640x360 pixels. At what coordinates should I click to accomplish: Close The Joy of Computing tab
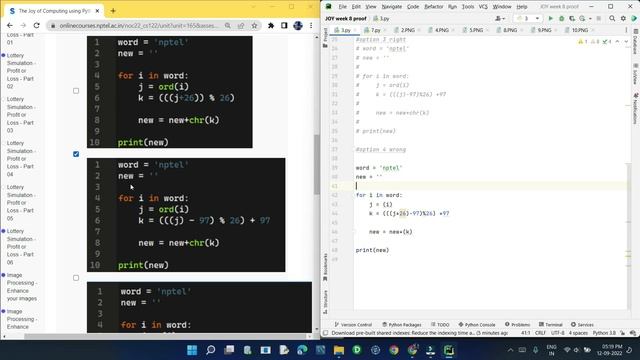pos(97,11)
